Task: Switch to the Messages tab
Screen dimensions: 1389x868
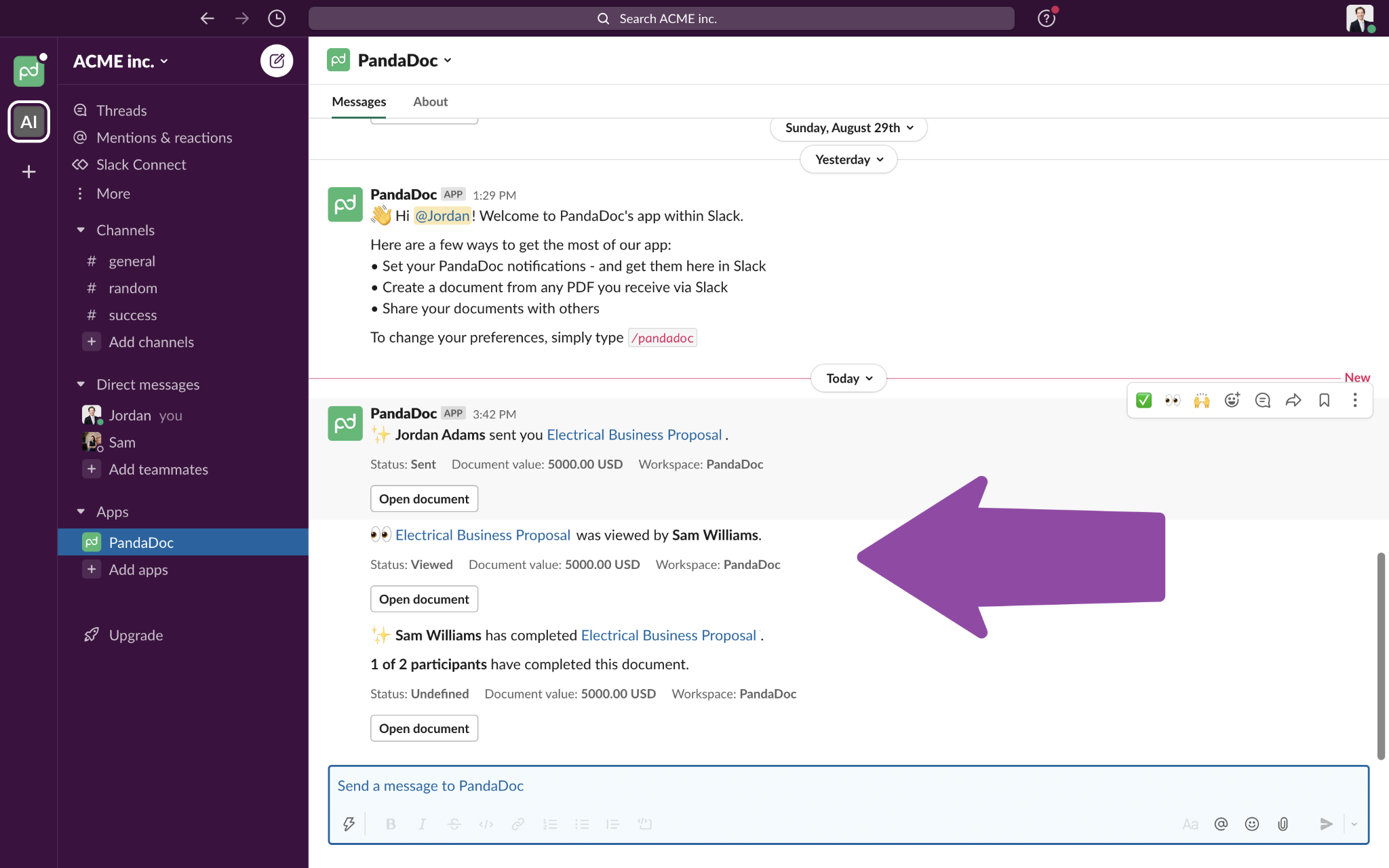Action: [x=359, y=102]
